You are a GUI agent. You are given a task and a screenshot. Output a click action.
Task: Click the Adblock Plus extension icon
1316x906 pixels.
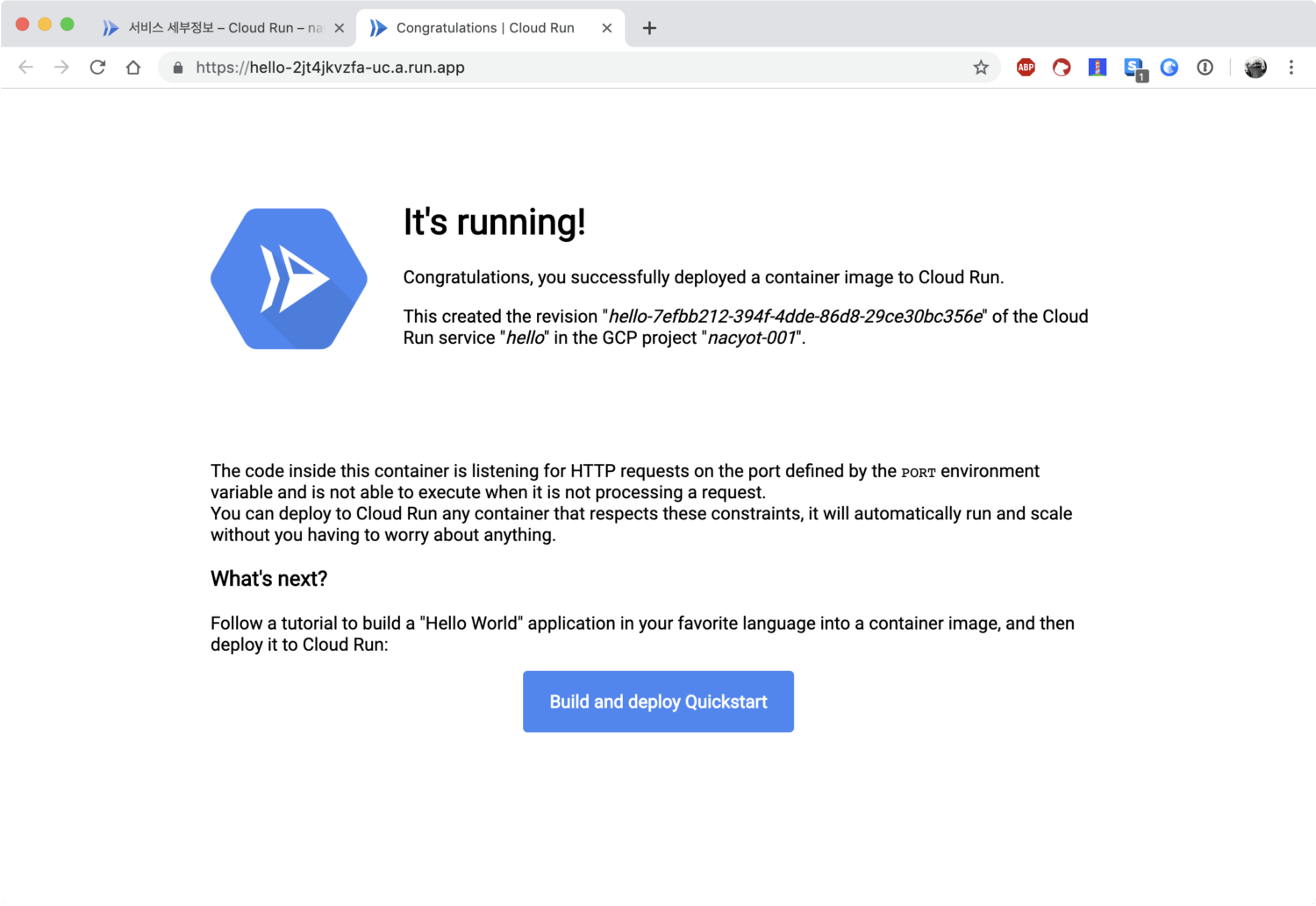point(1026,68)
